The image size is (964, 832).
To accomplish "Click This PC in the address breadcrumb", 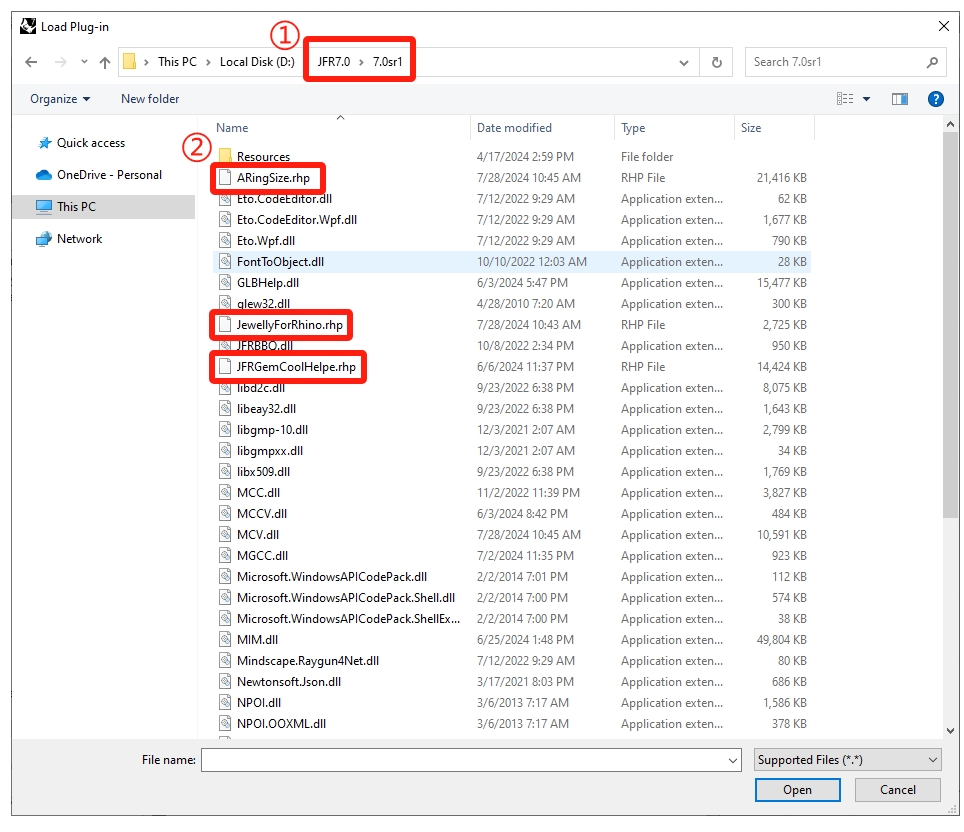I will pos(177,62).
